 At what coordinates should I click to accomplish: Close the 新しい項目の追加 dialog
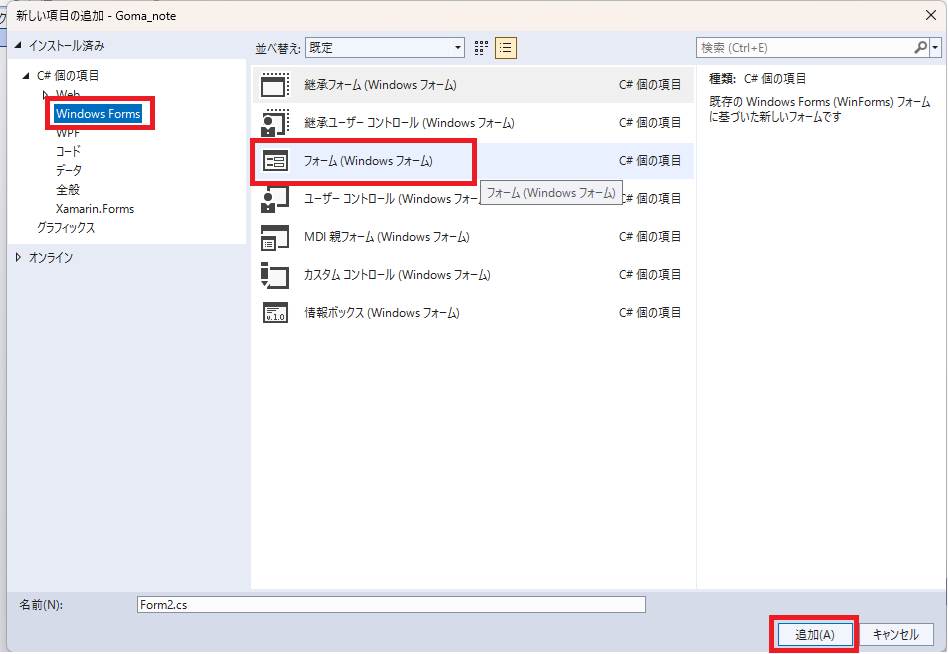(930, 15)
